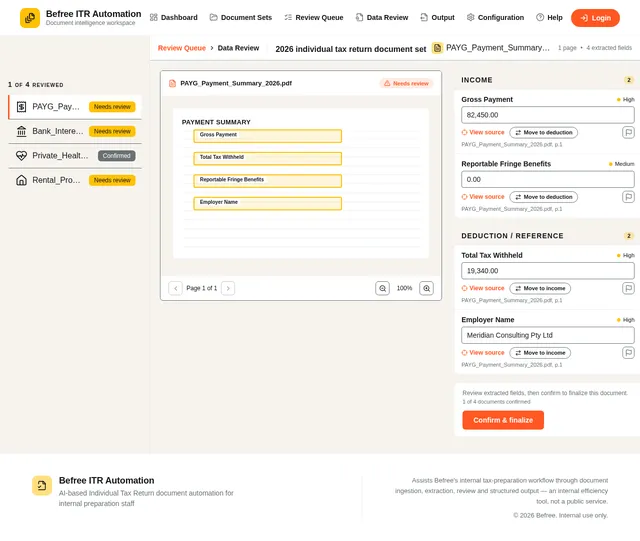
Task: Select Bank_Intere... document in sidebar
Action: tap(75, 131)
